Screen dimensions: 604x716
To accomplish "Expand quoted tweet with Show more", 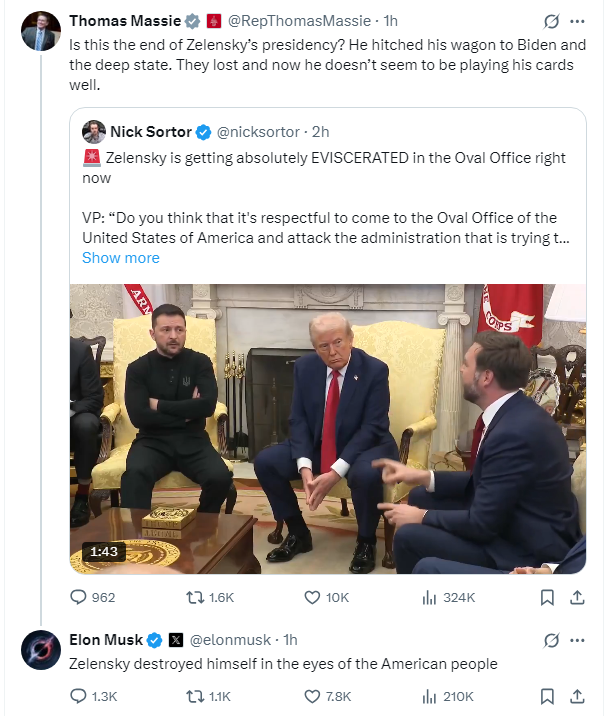I will 121,258.
